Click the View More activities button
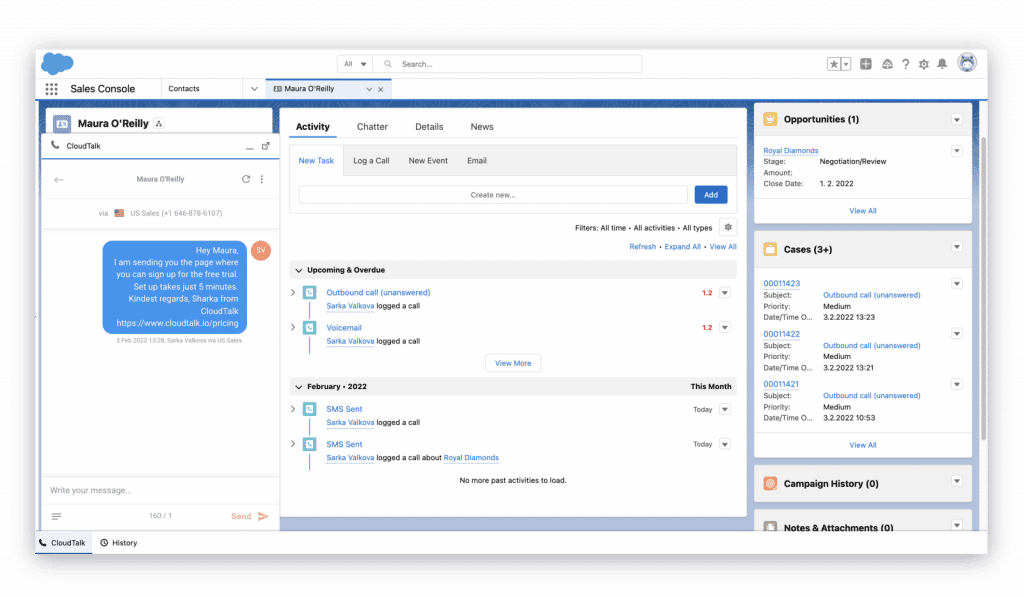Viewport: 1024px width, 597px height. pos(513,363)
